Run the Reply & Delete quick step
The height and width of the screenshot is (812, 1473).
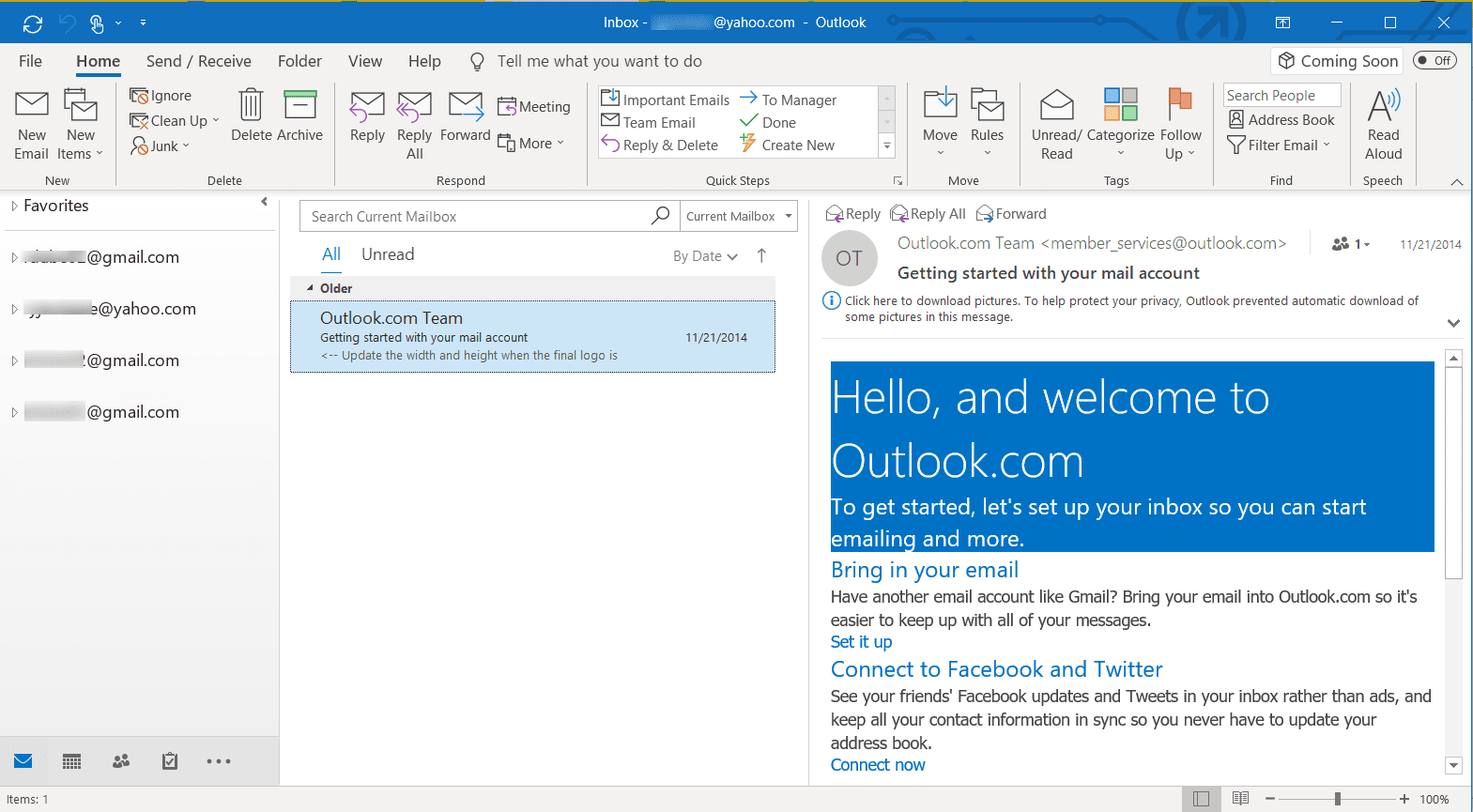(x=660, y=145)
